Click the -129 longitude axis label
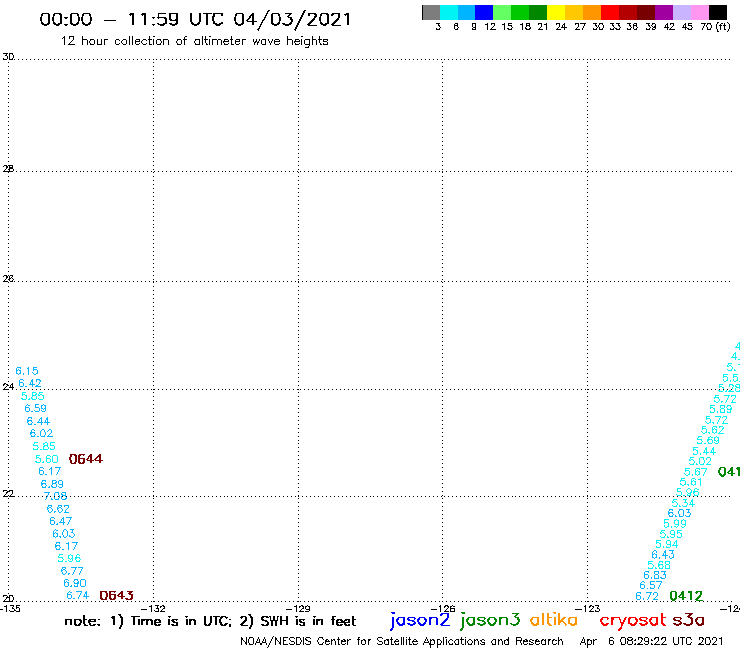Image resolution: width=740 pixels, height=650 pixels. (298, 609)
